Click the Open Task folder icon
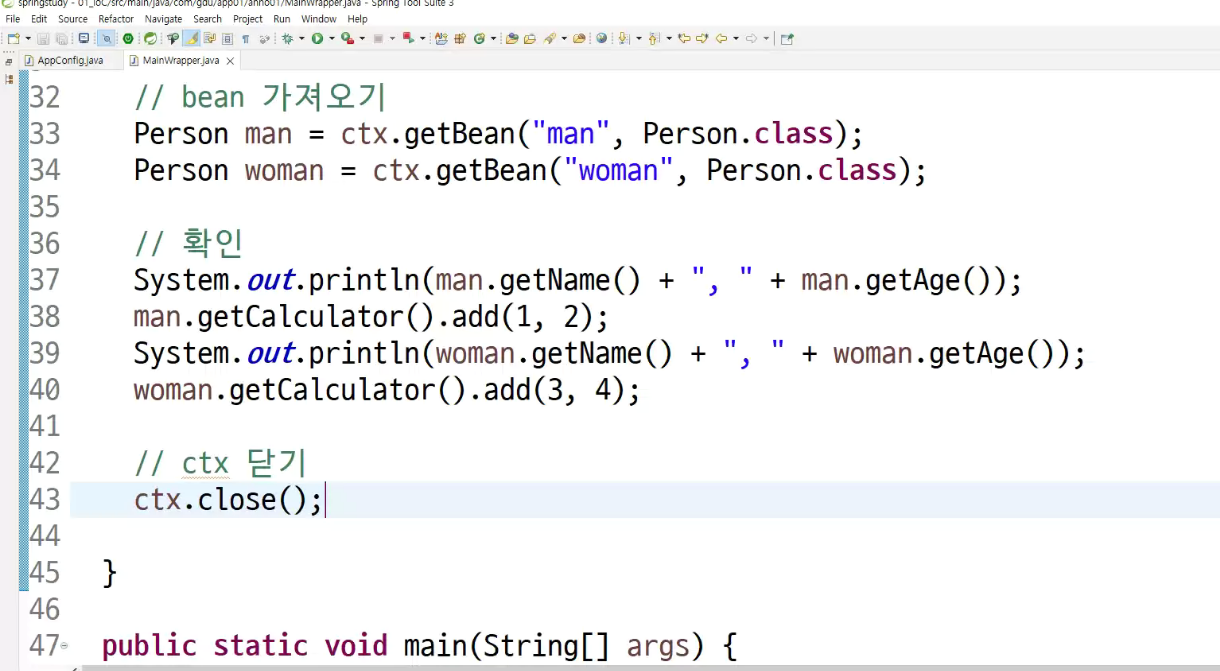Image resolution: width=1220 pixels, height=671 pixels. point(530,39)
